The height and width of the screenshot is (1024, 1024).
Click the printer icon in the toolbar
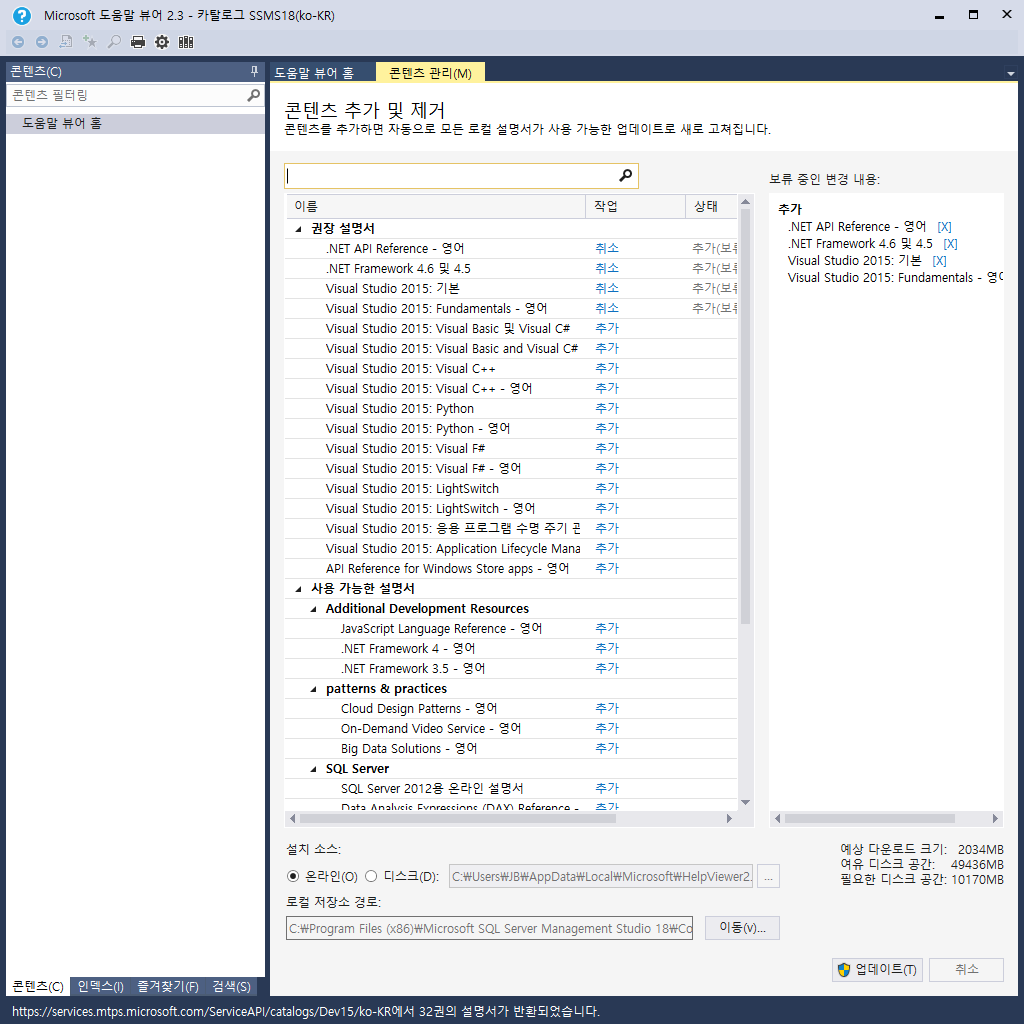138,42
